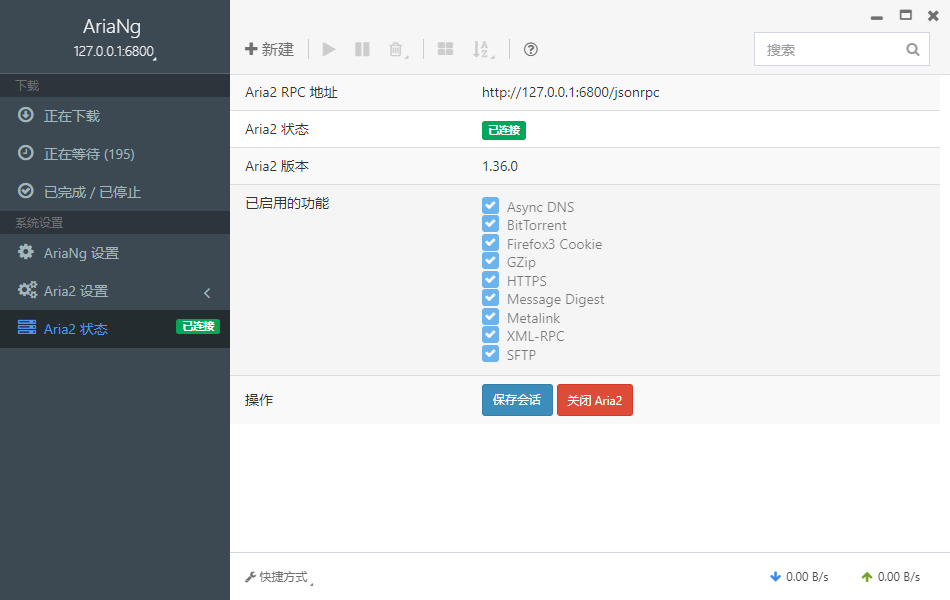The image size is (950, 600).
Task: Click the trash delete tasks icon
Action: coord(396,49)
